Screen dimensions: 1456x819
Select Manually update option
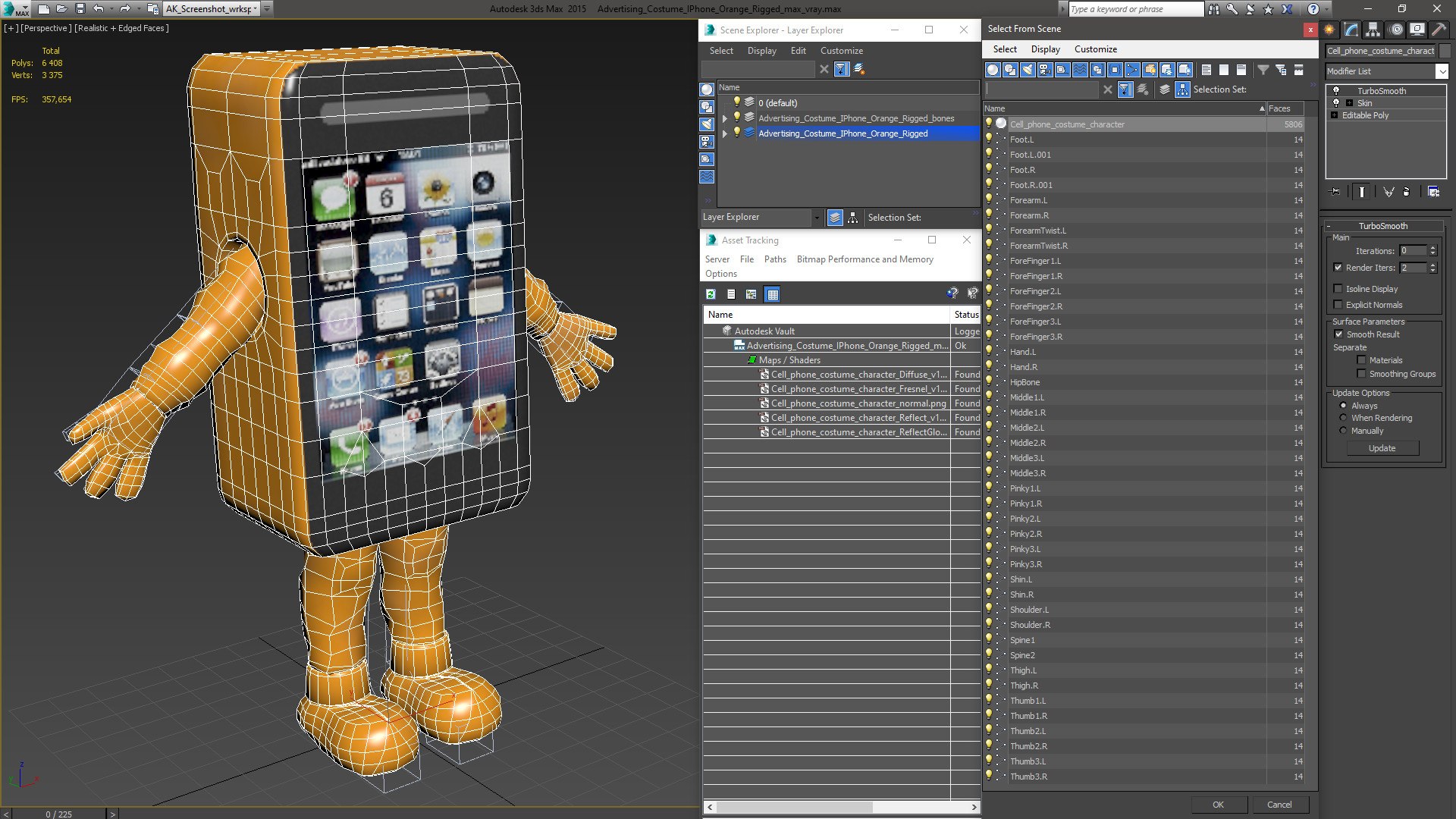[x=1343, y=431]
